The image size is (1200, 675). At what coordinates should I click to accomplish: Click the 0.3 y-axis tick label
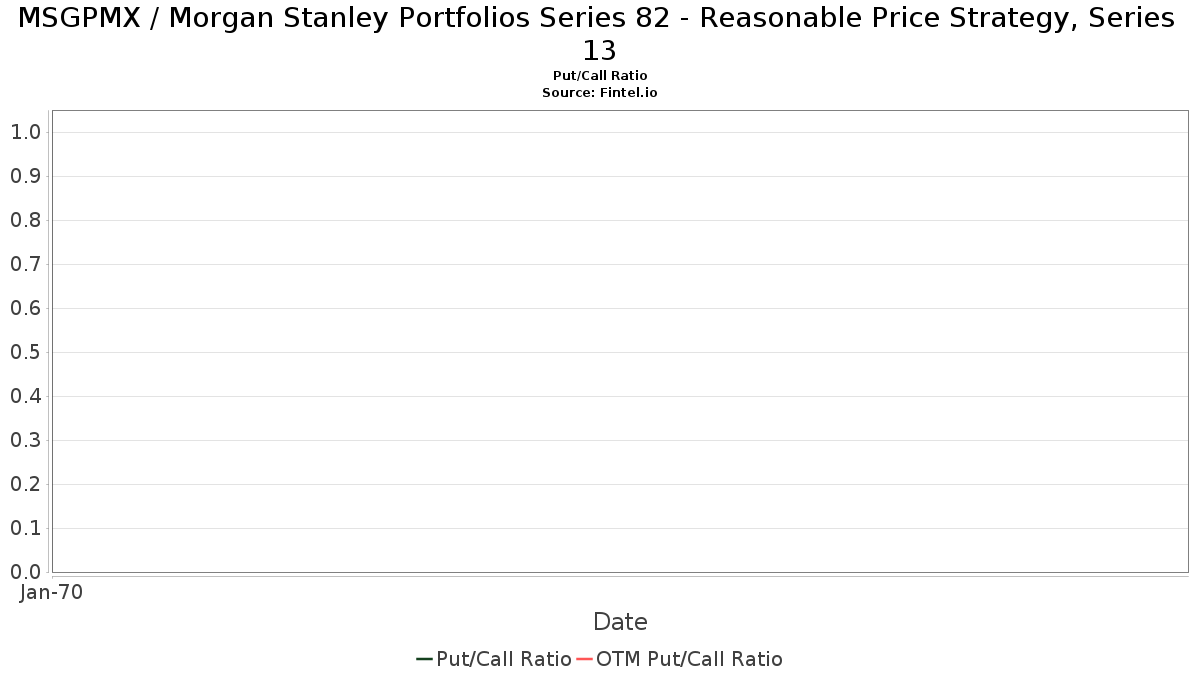25,440
